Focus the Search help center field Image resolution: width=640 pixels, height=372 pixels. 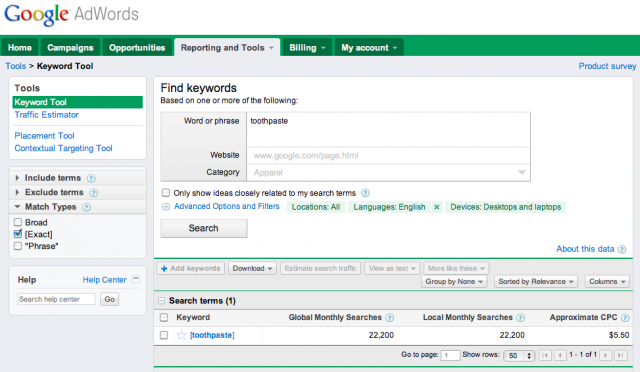56,299
